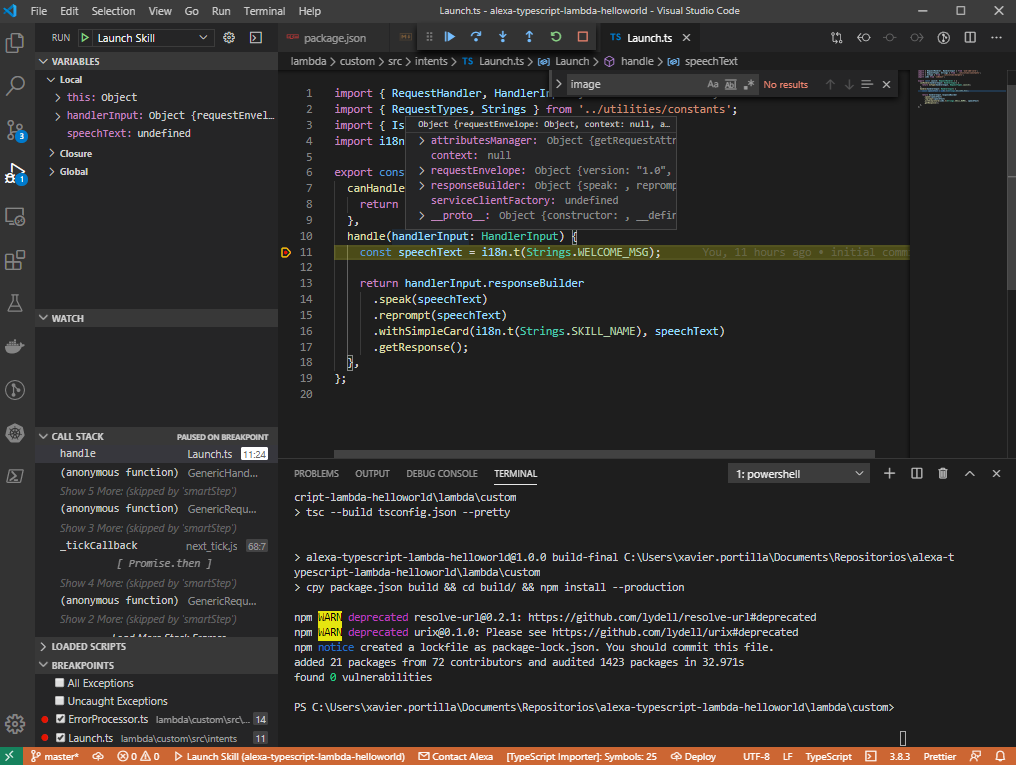
Task: Check the Uncaught Exceptions checkbox
Action: (x=61, y=701)
